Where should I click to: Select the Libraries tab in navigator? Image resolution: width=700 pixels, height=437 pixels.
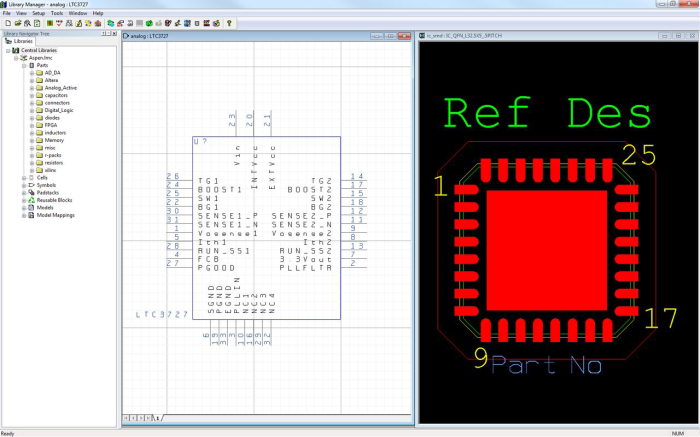click(x=19, y=41)
